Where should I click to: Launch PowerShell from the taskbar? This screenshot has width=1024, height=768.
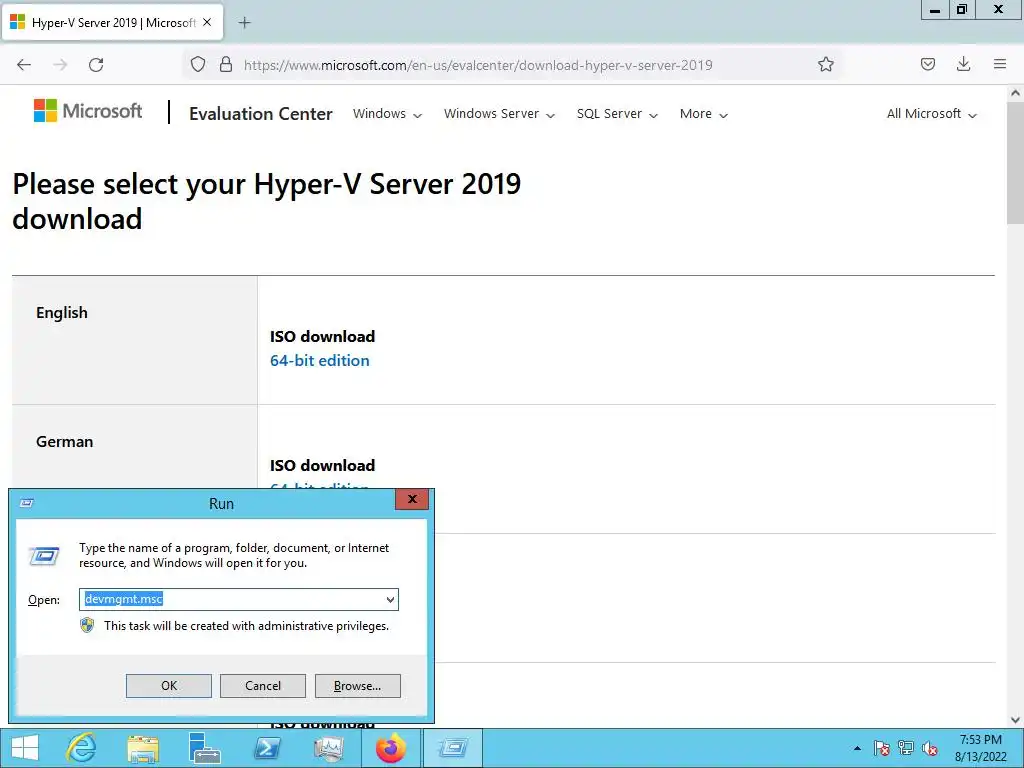point(267,748)
